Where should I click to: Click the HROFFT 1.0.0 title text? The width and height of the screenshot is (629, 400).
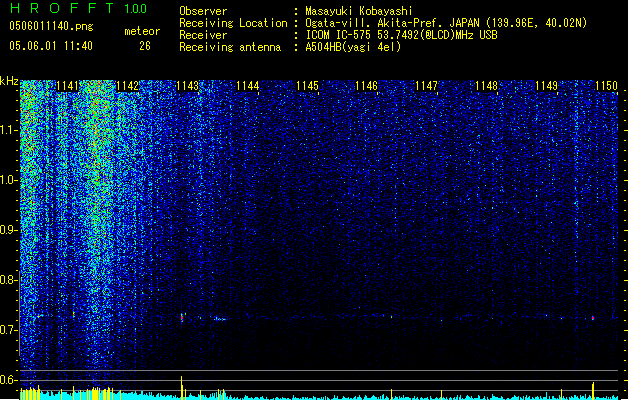tap(78, 8)
